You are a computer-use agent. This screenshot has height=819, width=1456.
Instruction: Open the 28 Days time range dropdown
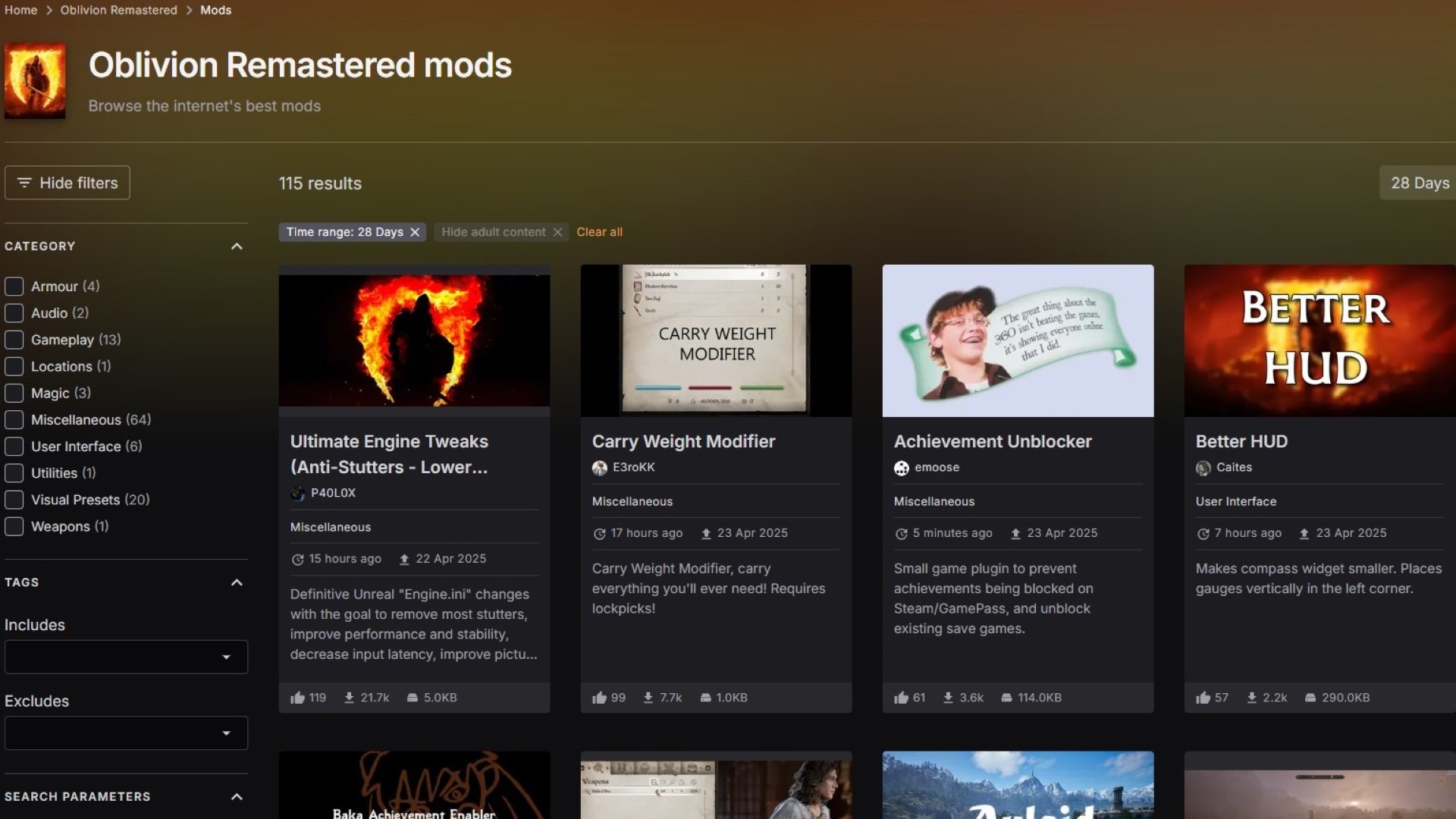tap(1418, 183)
